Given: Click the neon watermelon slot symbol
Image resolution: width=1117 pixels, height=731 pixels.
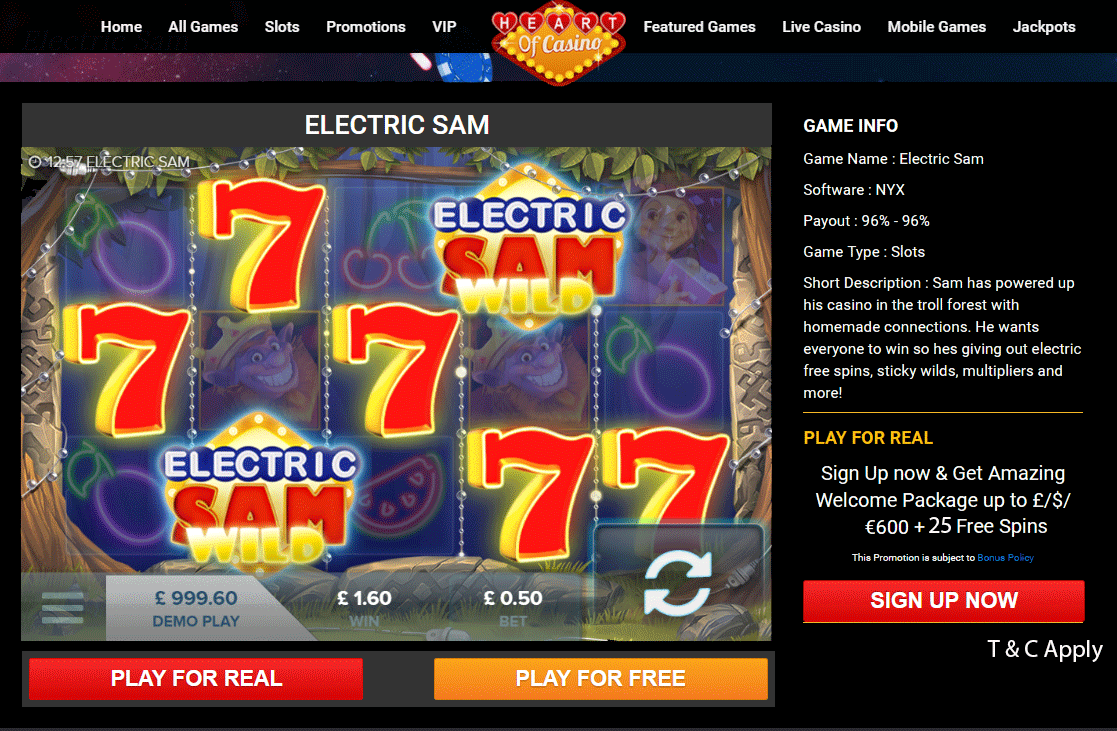Looking at the screenshot, I should coord(398,495).
